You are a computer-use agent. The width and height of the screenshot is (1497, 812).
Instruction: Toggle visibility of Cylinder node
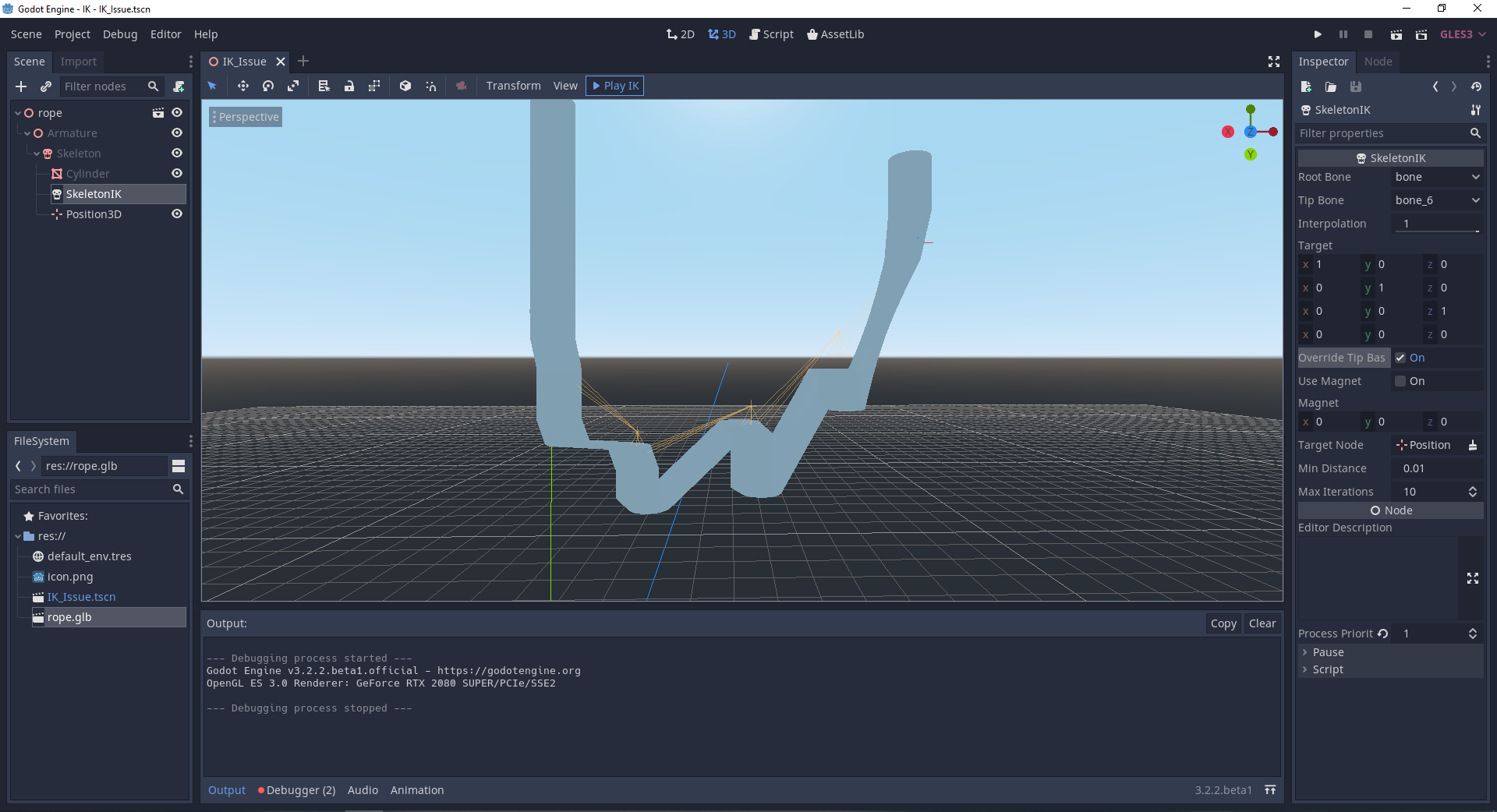pos(177,174)
